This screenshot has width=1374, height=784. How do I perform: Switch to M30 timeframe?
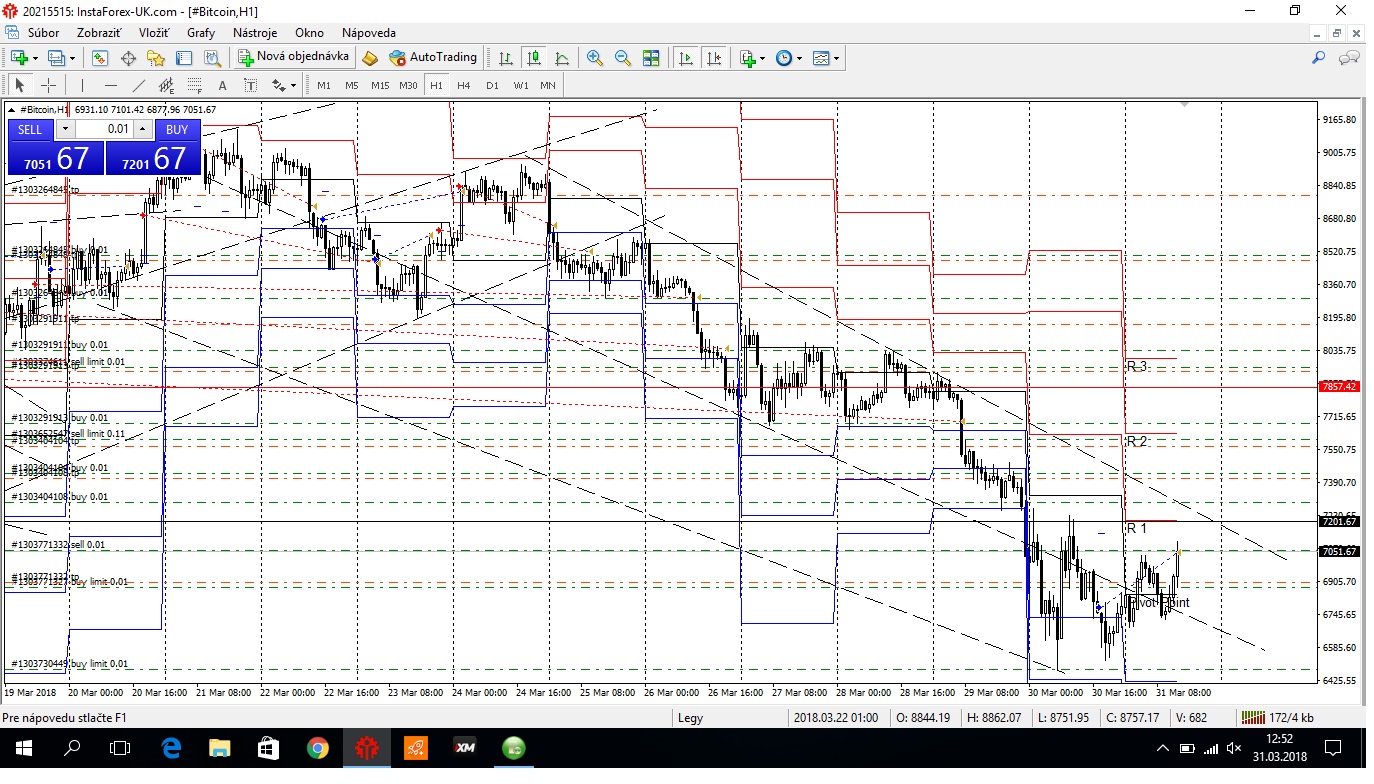(x=408, y=85)
